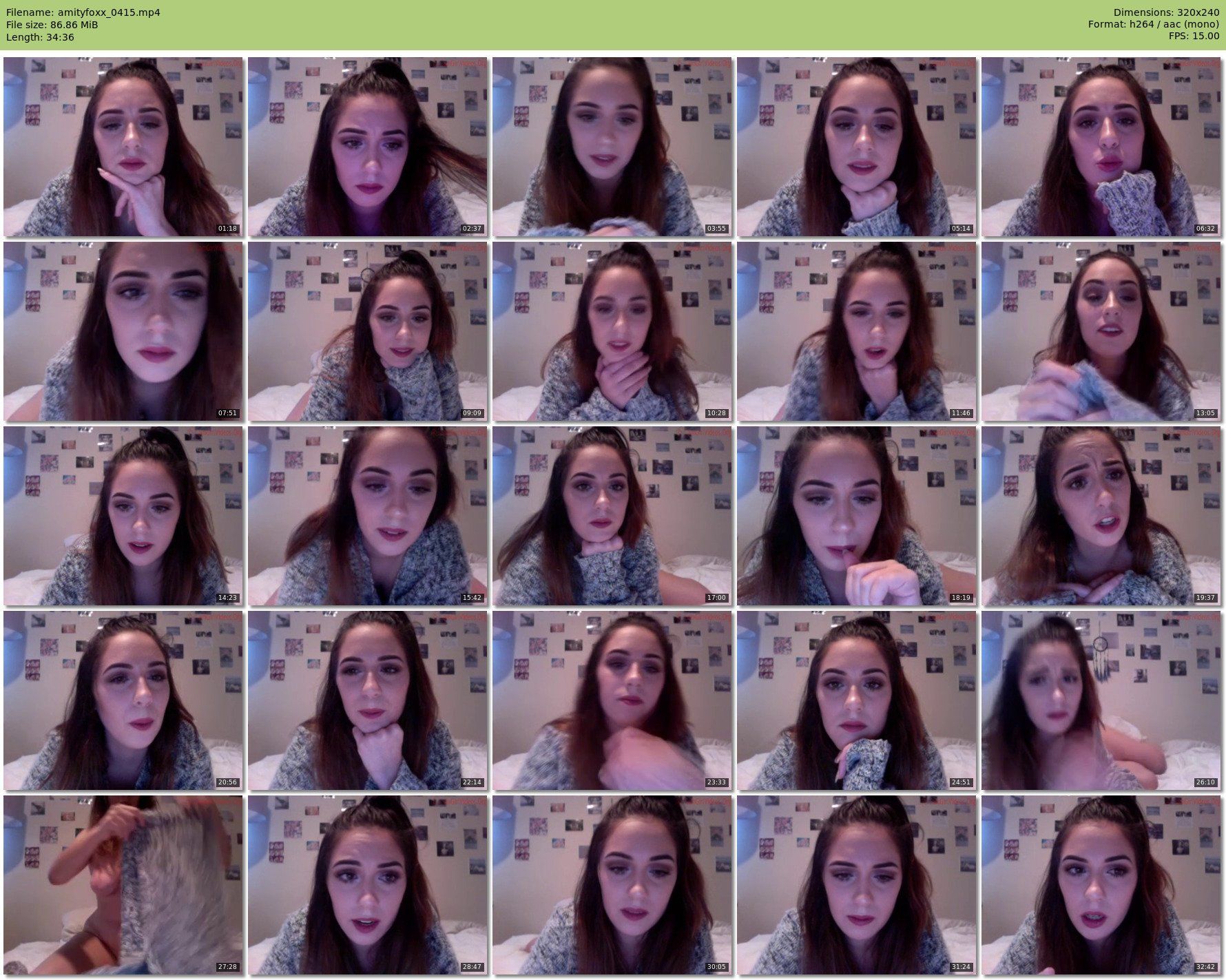Select the 14:23 thumbnail
Screen dimensions: 1226x980
pos(123,516)
